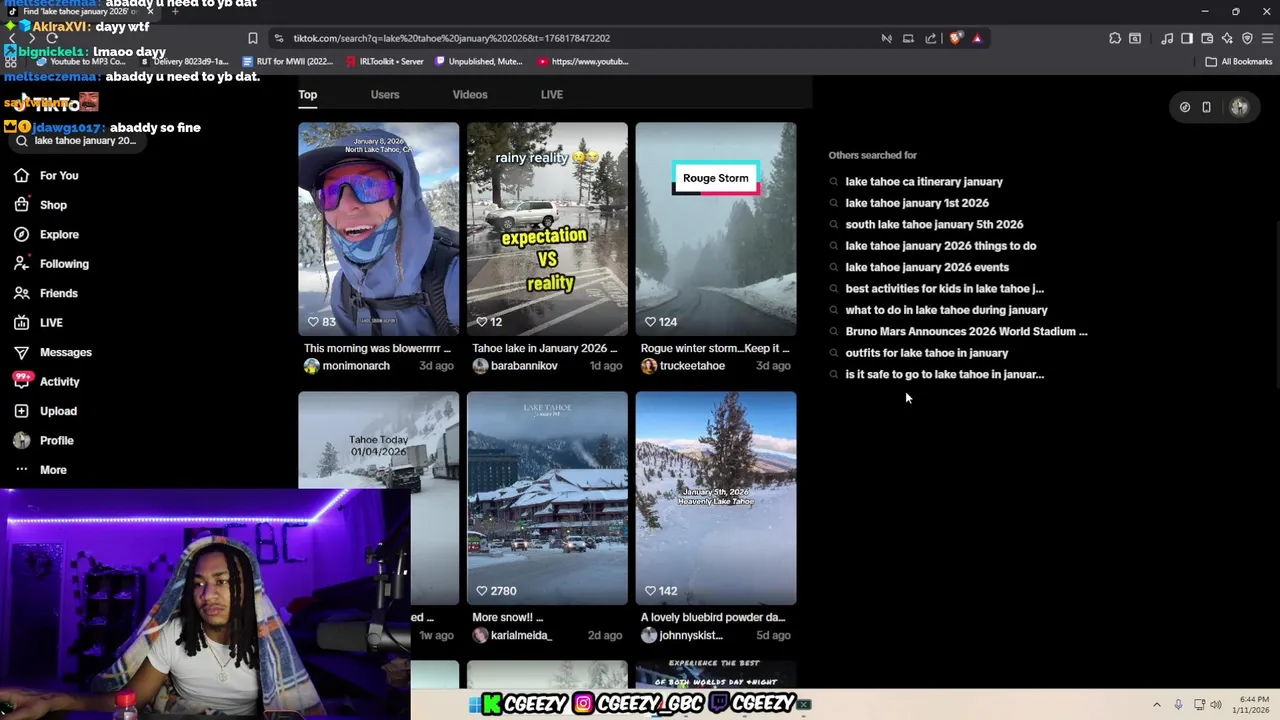Visit truckeetahoe's profile
The image size is (1280, 720).
pyautogui.click(x=683, y=366)
